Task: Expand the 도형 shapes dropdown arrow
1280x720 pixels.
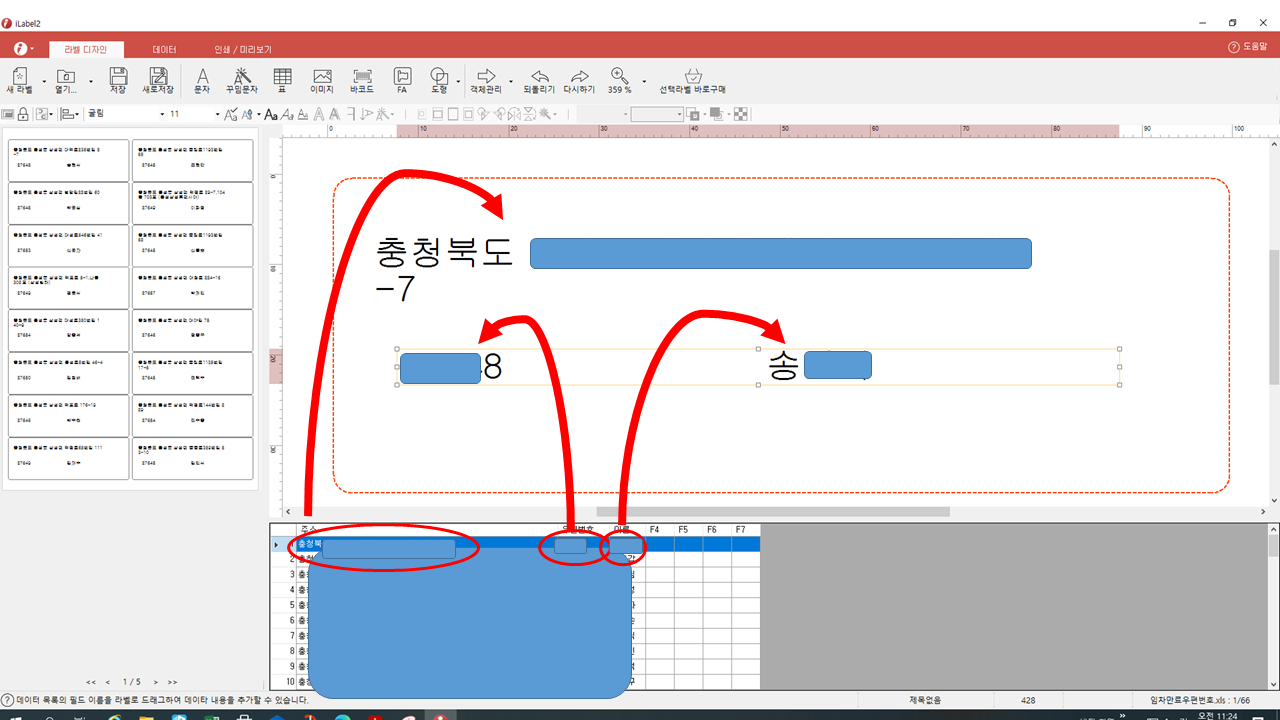Action: coord(459,81)
